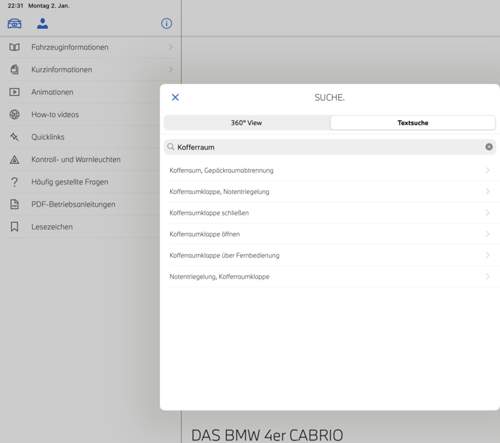Switch to the 360° View tab

pyautogui.click(x=247, y=123)
